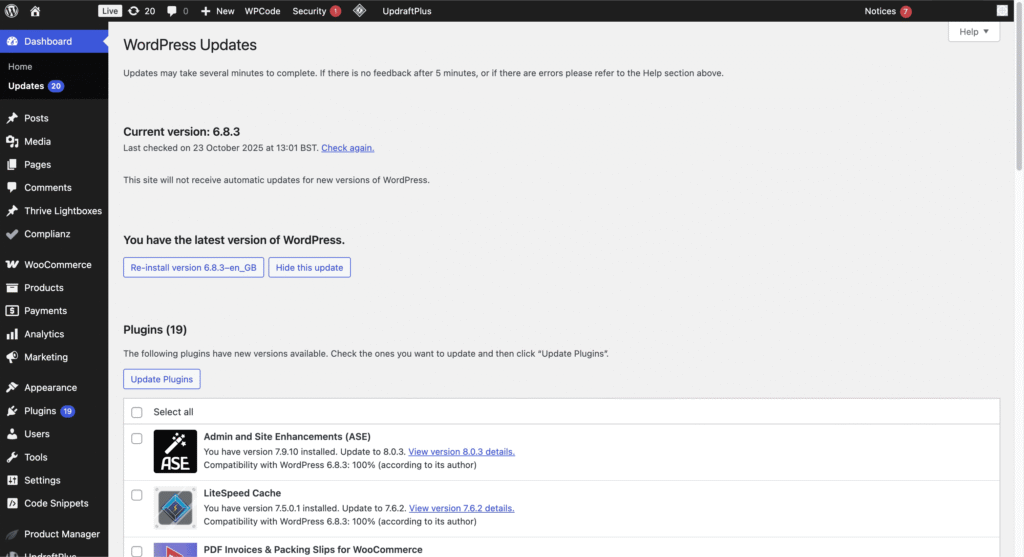Screen dimensions: 1024x557
Task: Expand the Help dropdown tab
Action: tap(973, 32)
